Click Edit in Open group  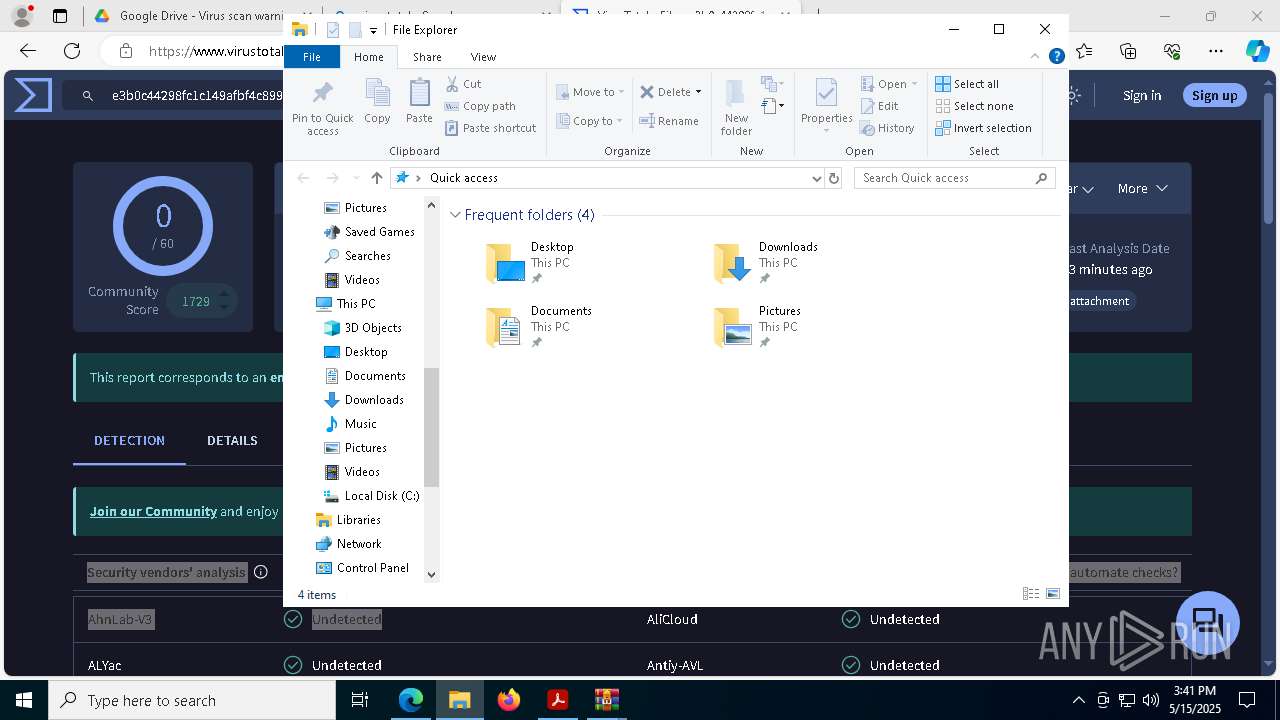pyautogui.click(x=879, y=106)
